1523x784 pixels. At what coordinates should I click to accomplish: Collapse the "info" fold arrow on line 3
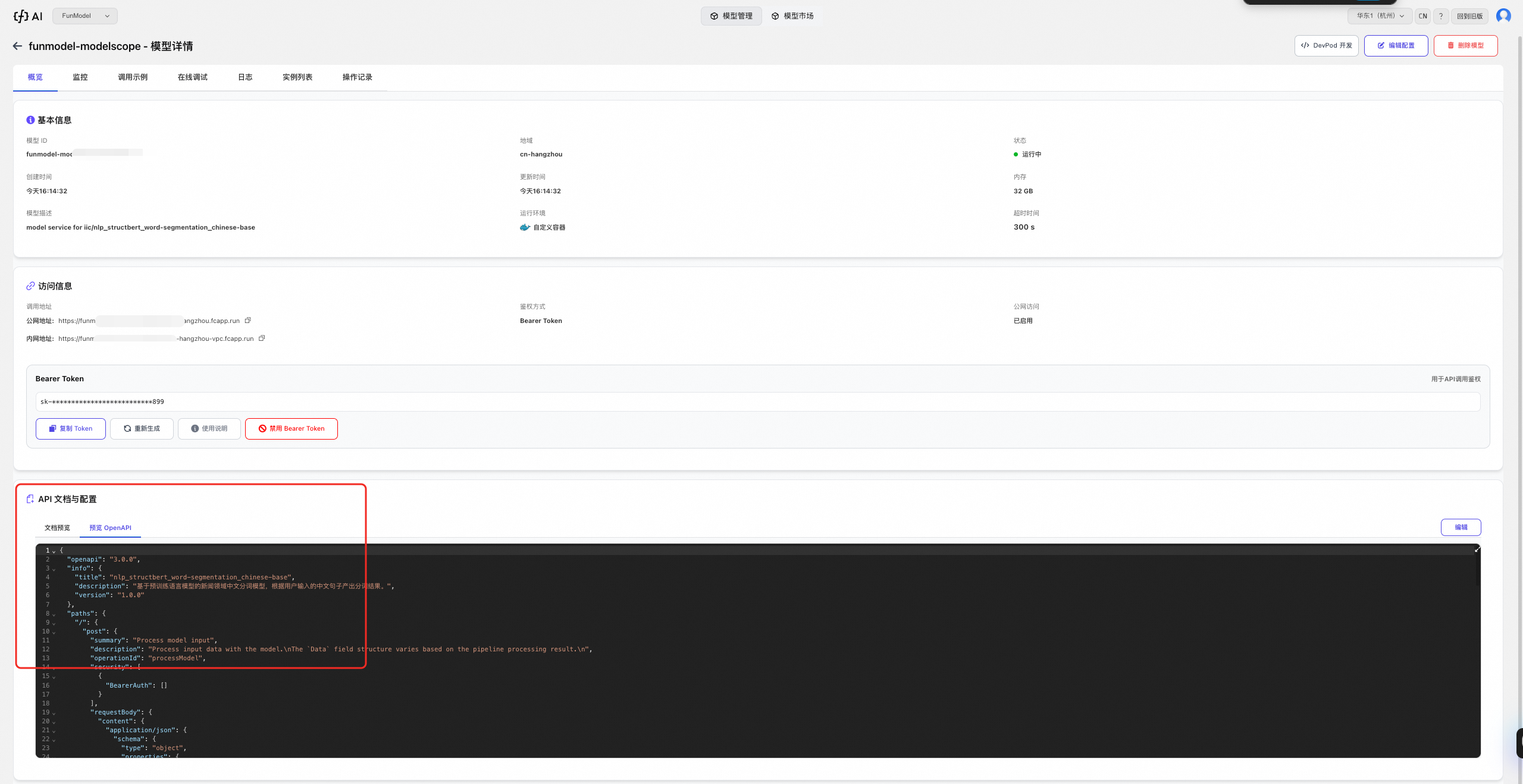(54, 569)
